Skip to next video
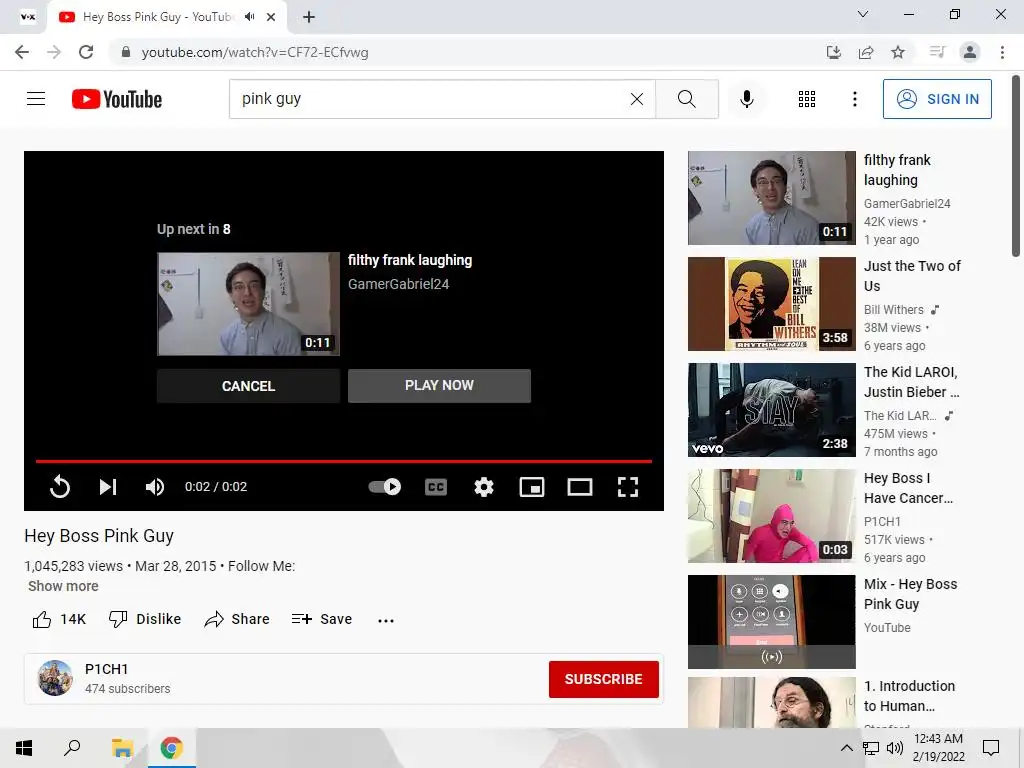The height and width of the screenshot is (768, 1024). point(108,487)
